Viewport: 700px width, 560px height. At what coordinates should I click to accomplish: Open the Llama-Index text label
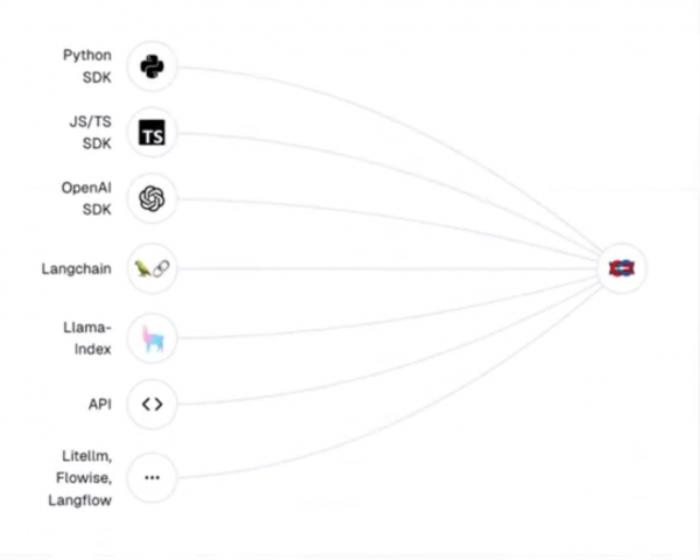87,338
